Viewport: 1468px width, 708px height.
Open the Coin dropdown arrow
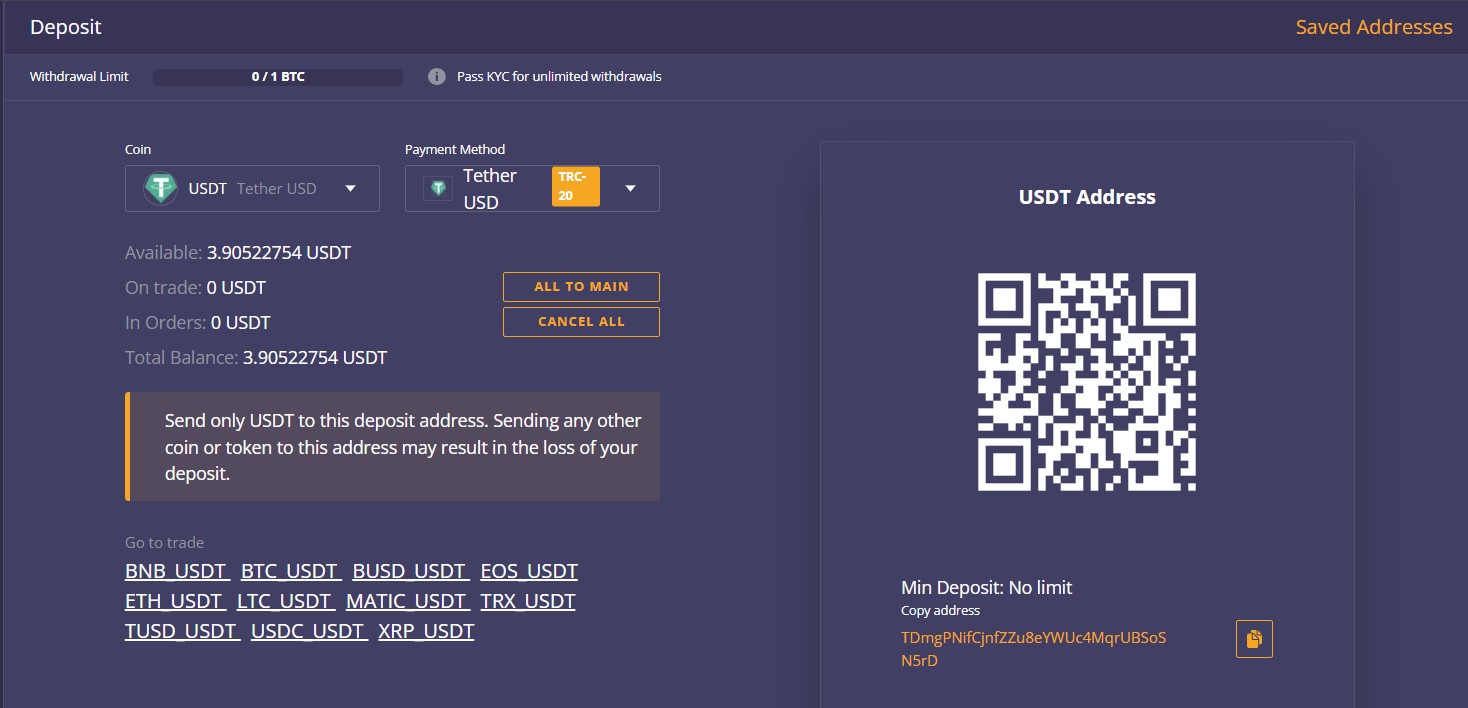tap(350, 188)
